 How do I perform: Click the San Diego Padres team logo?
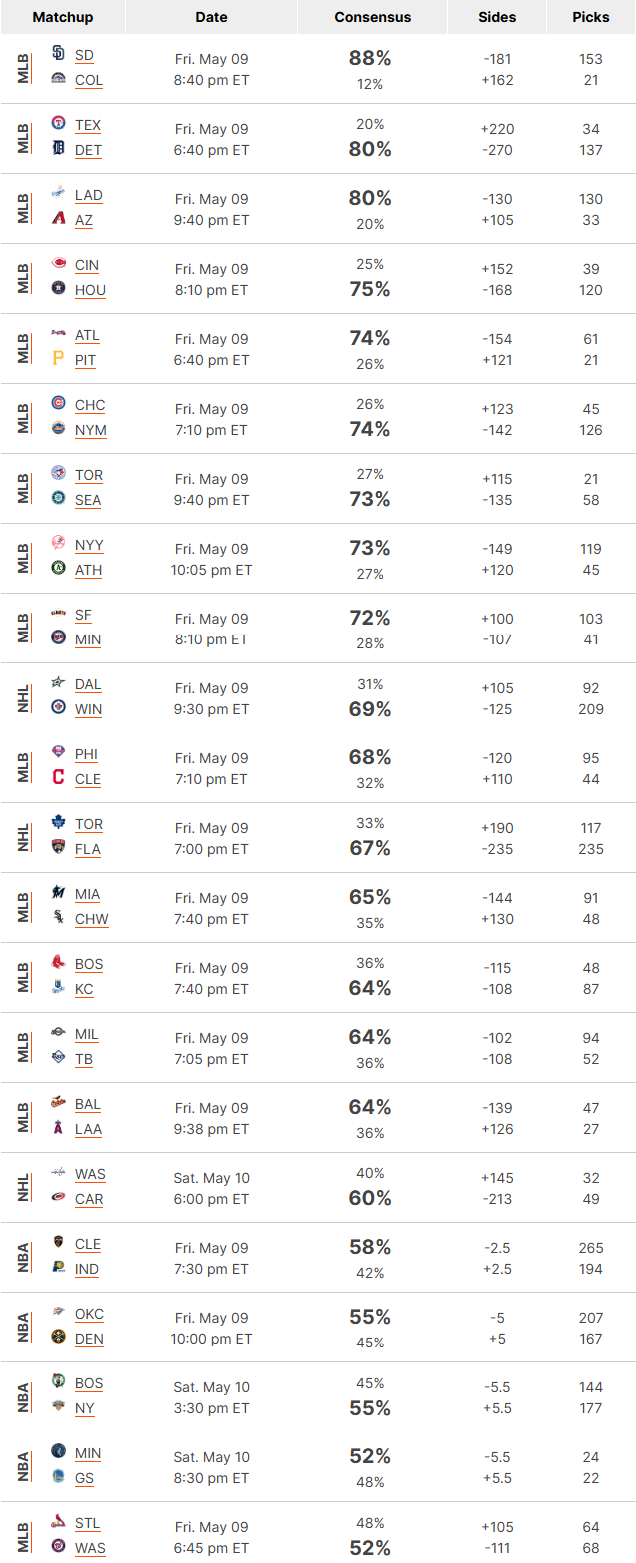coord(58,54)
